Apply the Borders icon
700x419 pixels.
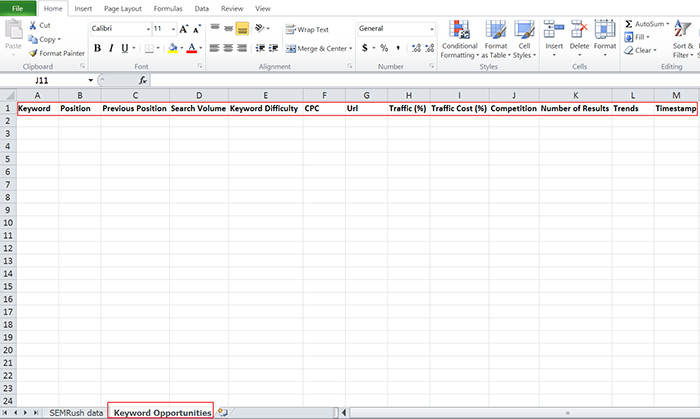pos(149,48)
